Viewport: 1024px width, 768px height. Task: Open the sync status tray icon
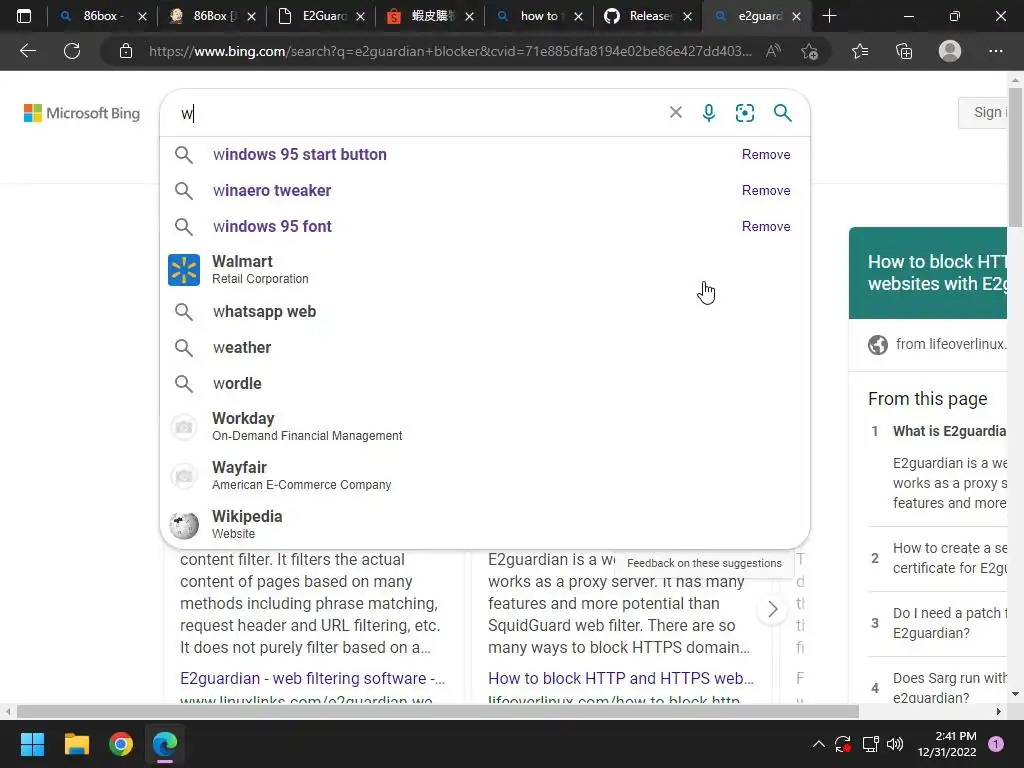coord(843,744)
